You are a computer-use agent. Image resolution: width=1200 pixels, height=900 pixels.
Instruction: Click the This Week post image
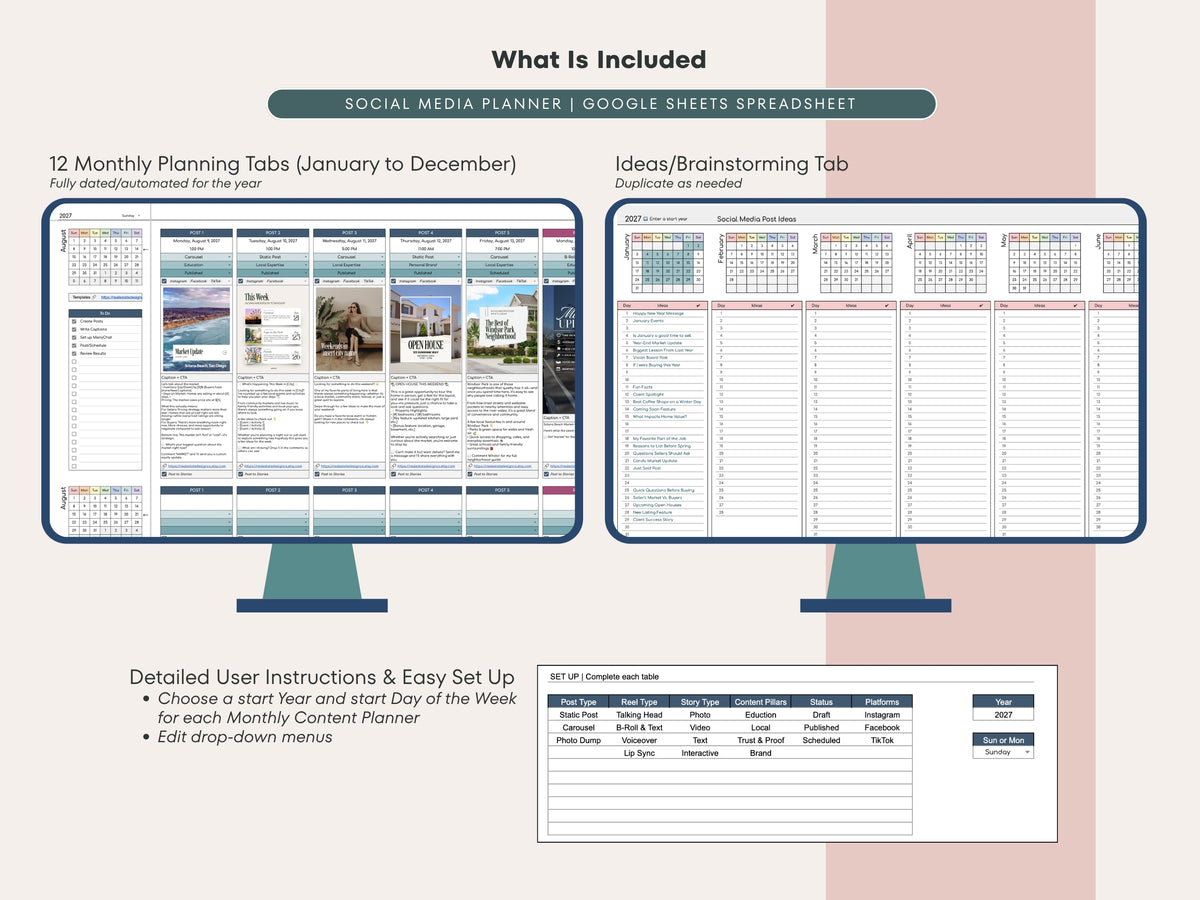click(273, 329)
